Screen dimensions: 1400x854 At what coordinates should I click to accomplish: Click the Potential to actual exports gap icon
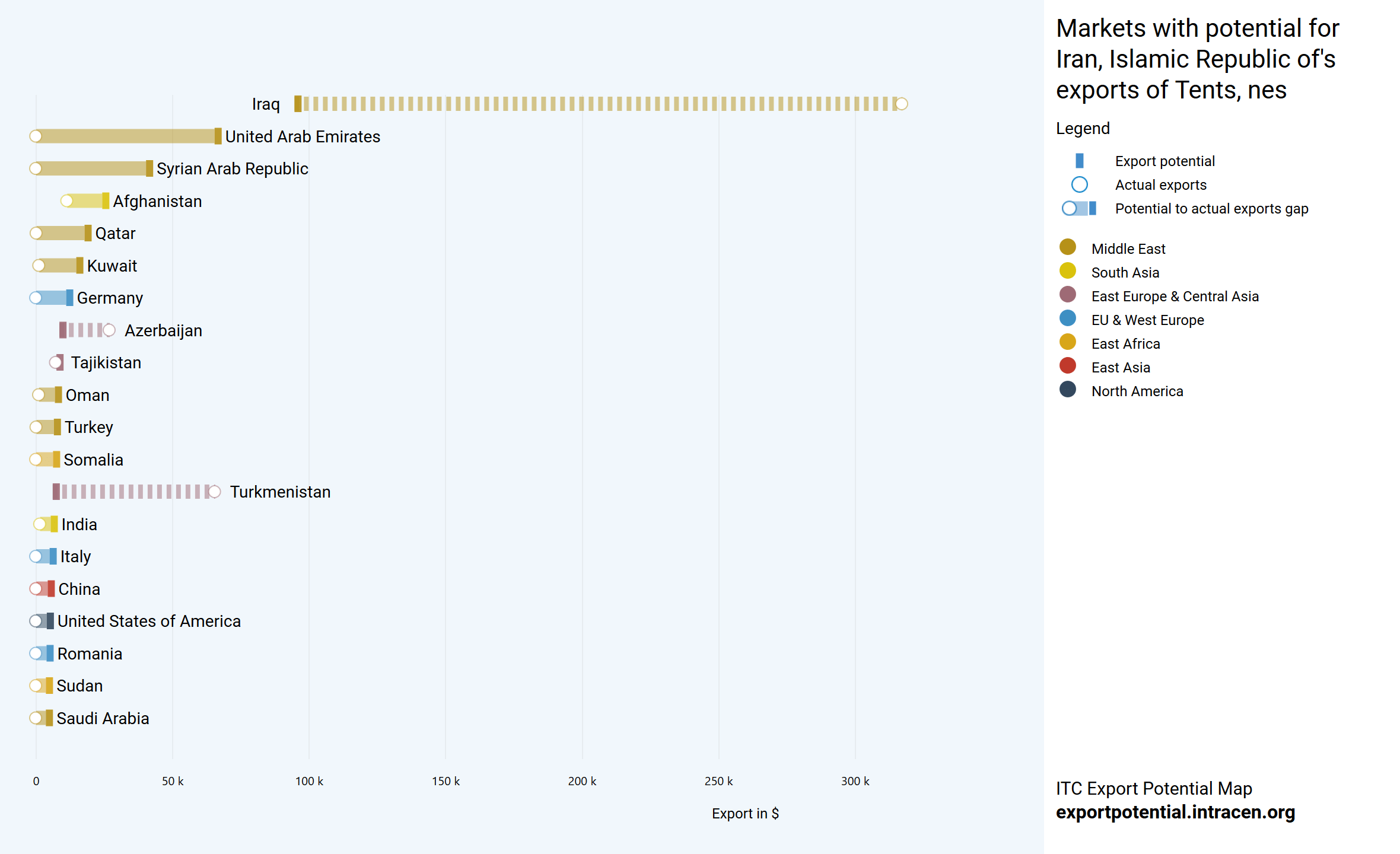pyautogui.click(x=1079, y=208)
